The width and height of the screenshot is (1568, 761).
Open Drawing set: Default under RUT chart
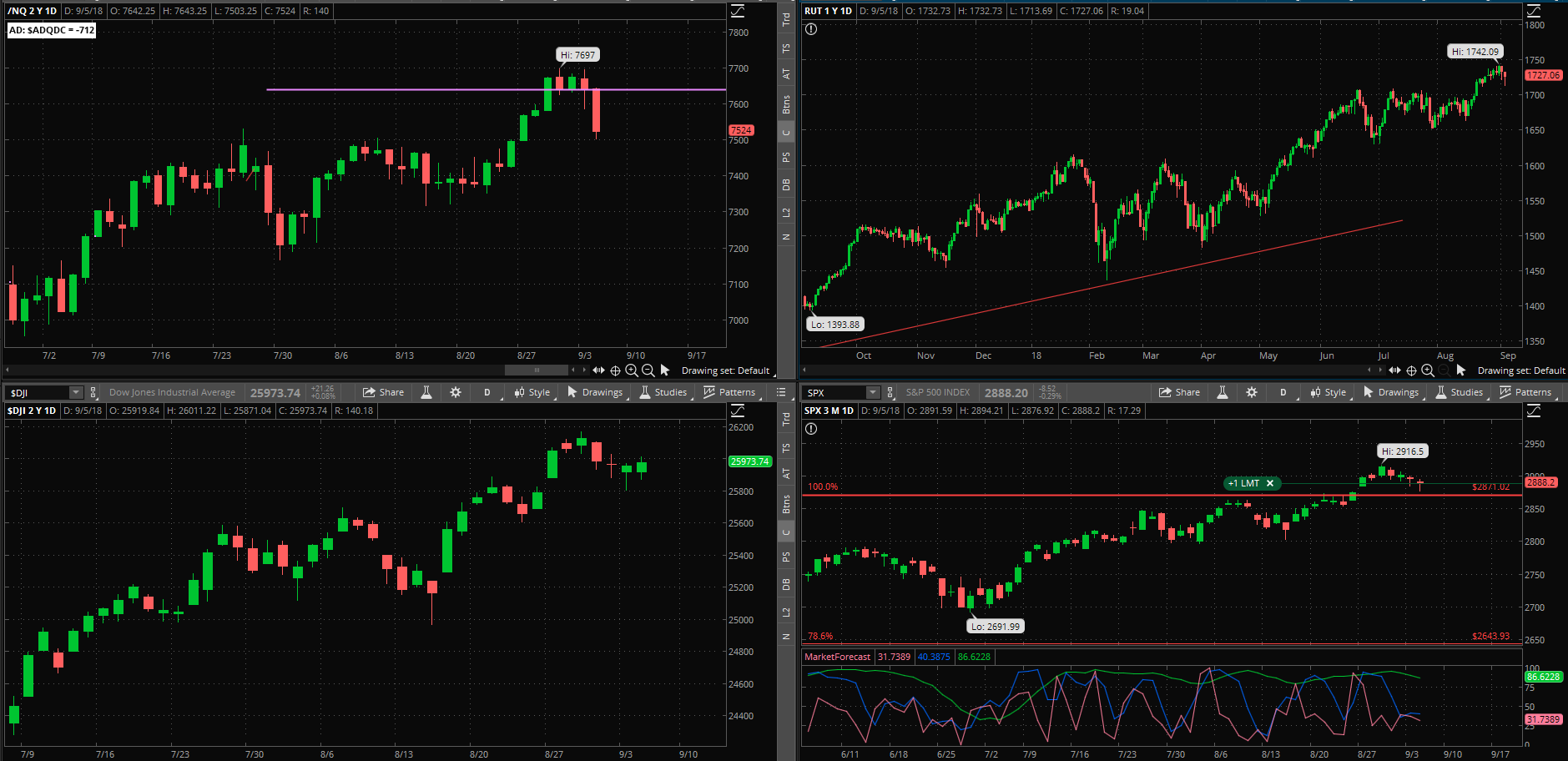pos(1521,370)
